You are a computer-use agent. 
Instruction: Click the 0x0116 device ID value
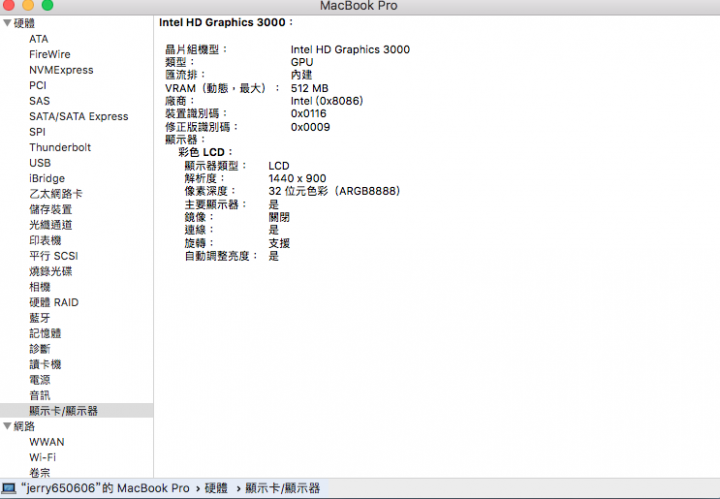[x=309, y=114]
